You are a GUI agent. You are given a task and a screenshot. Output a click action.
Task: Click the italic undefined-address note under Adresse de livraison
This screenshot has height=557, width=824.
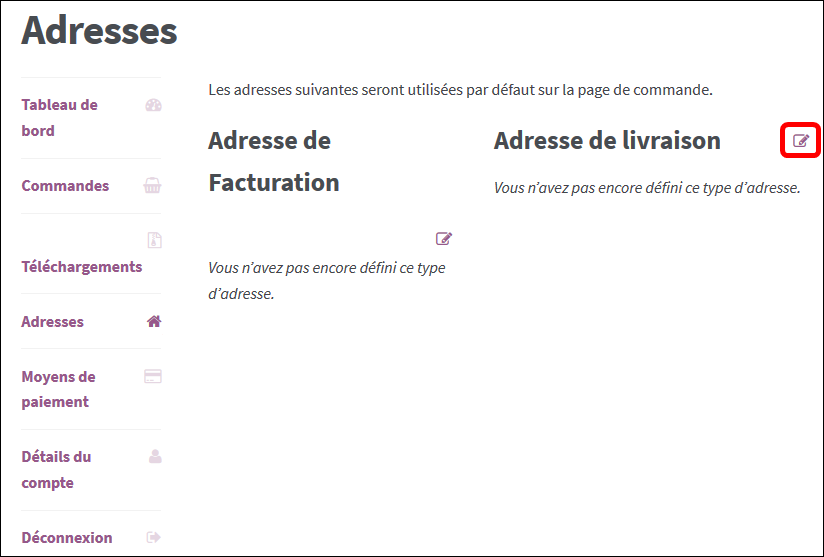(647, 188)
